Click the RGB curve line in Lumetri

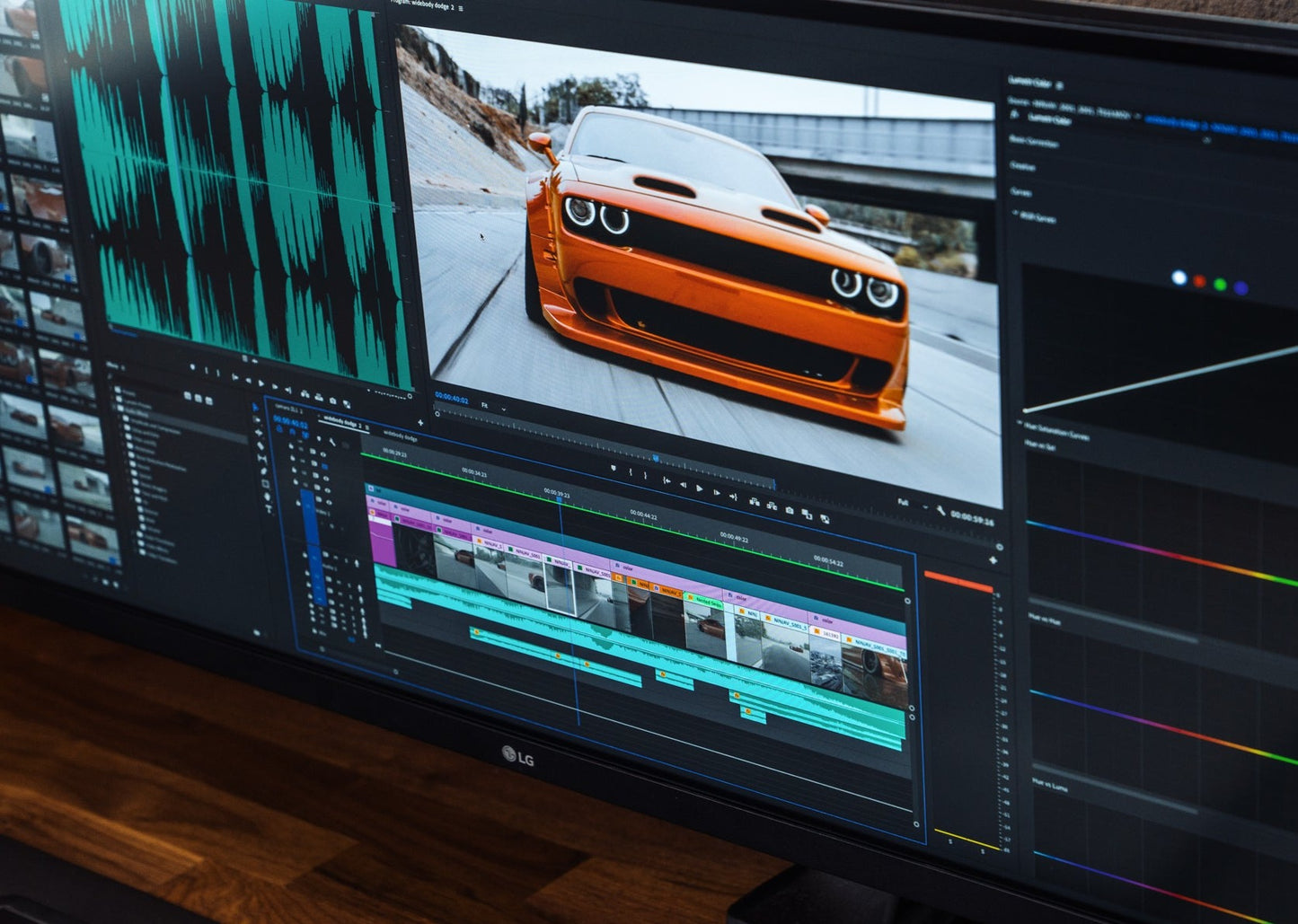coord(1160,378)
